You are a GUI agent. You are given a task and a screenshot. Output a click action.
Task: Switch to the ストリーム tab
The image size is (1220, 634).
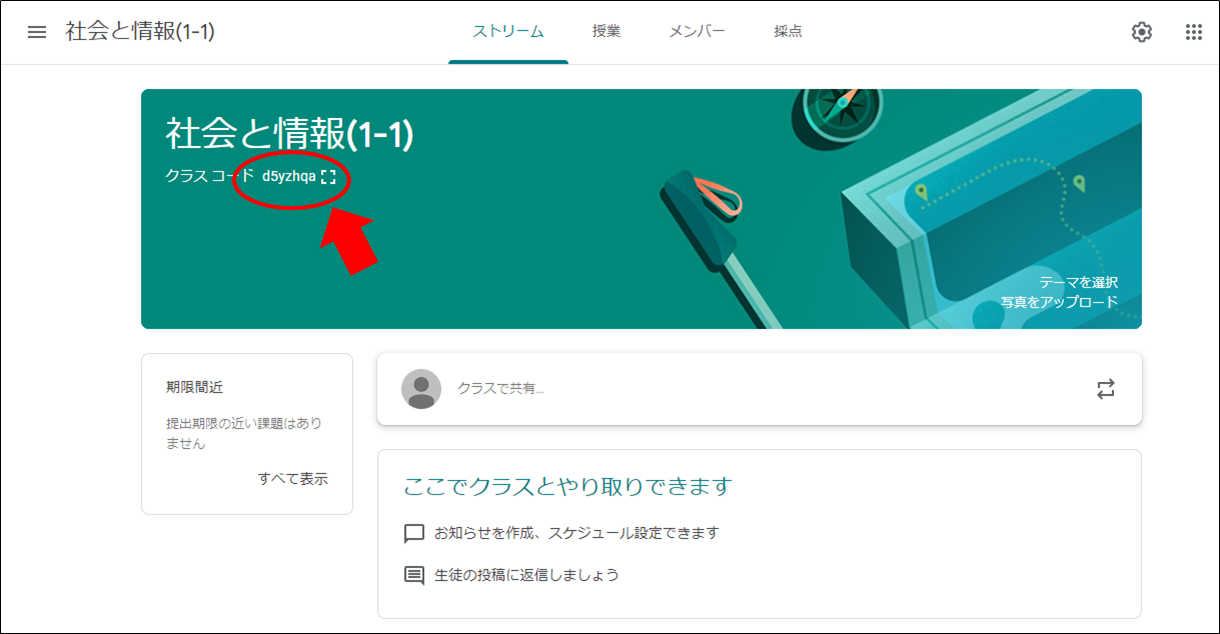(508, 32)
